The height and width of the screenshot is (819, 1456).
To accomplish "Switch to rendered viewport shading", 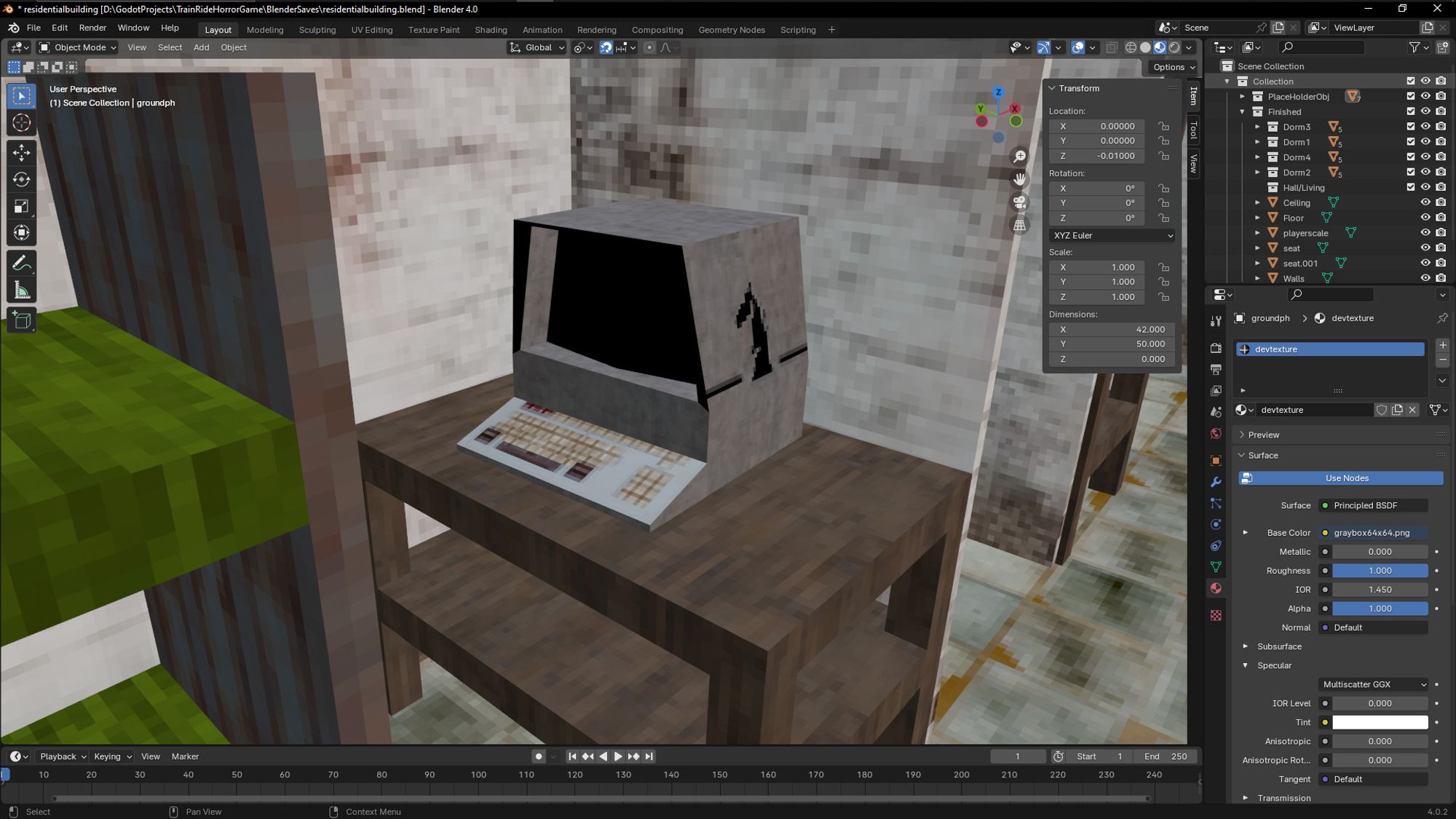I will (1174, 47).
